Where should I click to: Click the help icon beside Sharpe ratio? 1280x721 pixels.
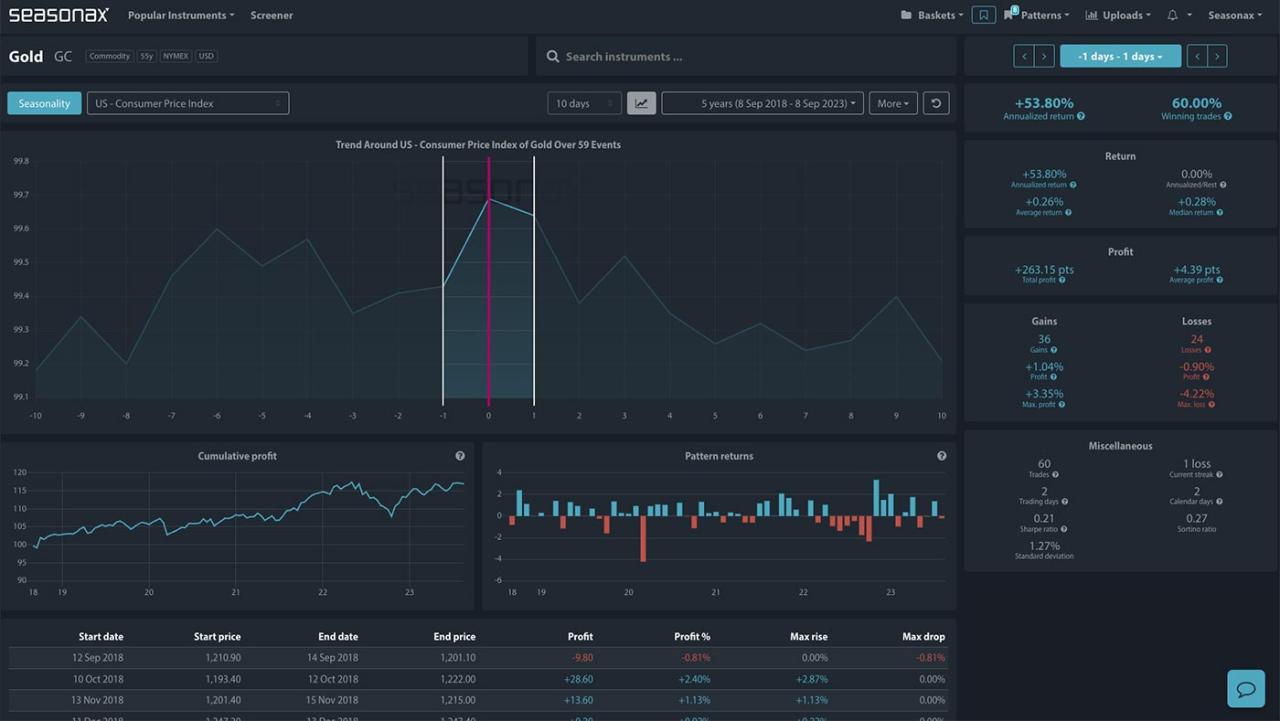(x=1065, y=529)
